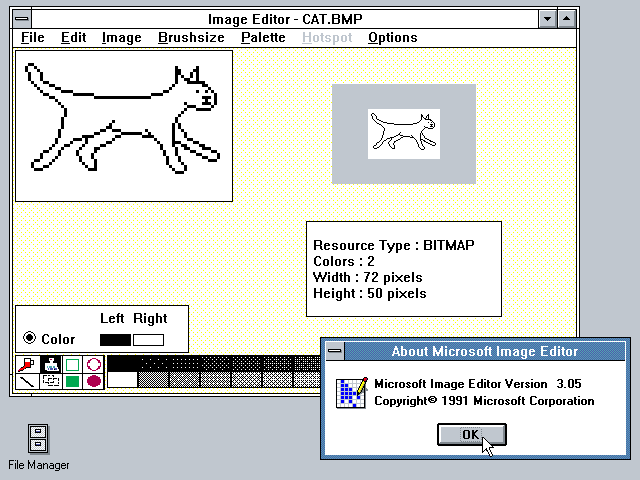Pick the sparse-dotted black swatch beside solid black
640x480 pixels.
154,363
